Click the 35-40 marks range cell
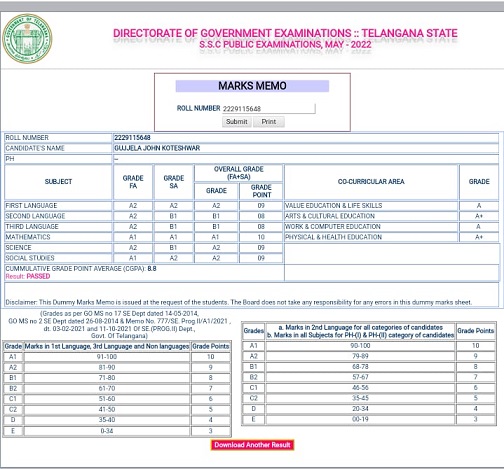The width and height of the screenshot is (504, 469). [x=107, y=420]
